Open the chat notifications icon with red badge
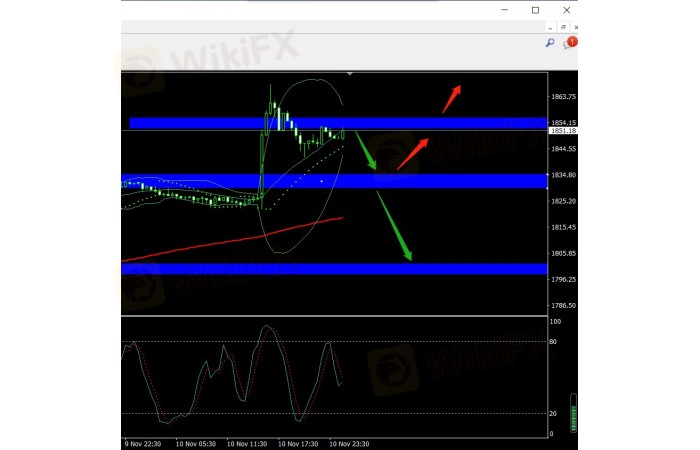Screen dimensions: 700x450 coord(571,44)
